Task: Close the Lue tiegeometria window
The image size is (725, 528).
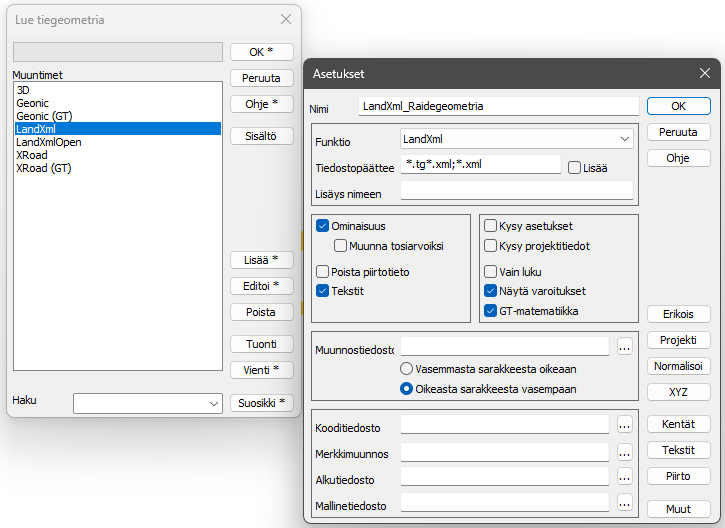Action: pyautogui.click(x=286, y=19)
